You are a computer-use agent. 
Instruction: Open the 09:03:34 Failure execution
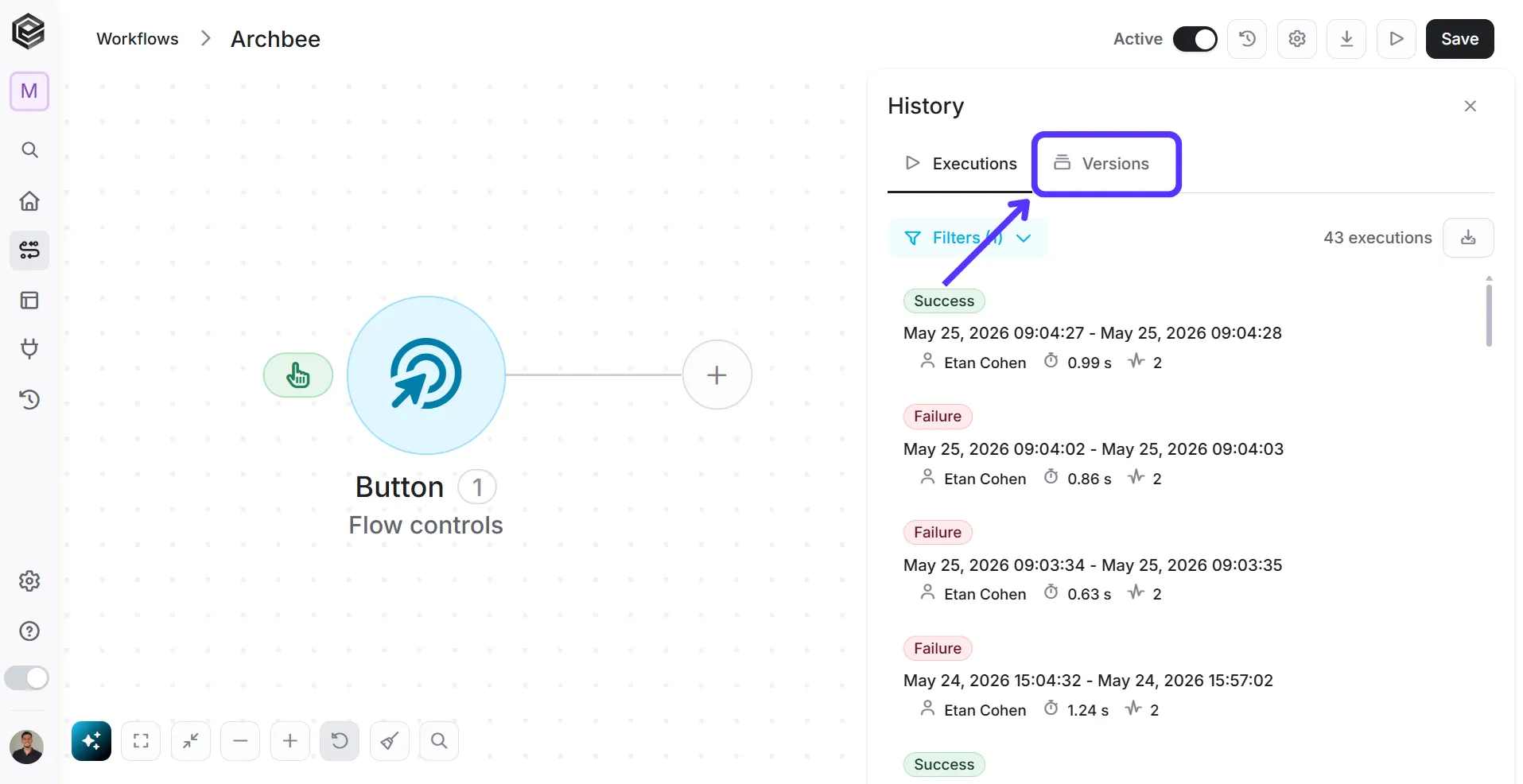coord(1093,564)
